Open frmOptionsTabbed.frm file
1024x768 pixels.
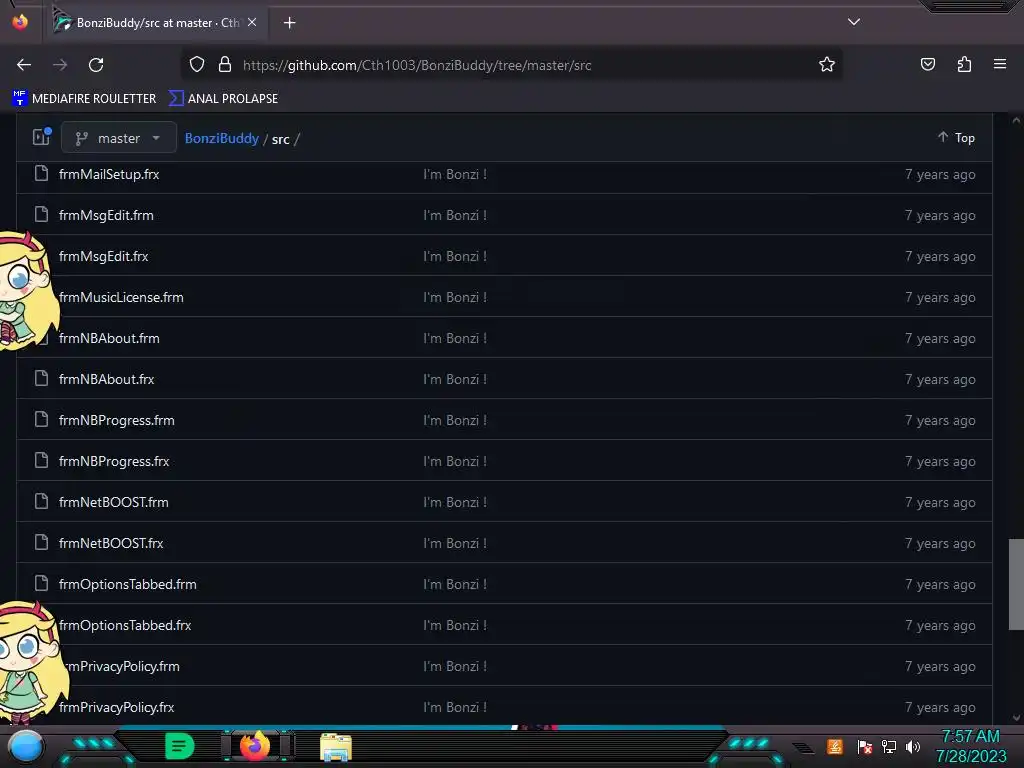[x=128, y=584]
